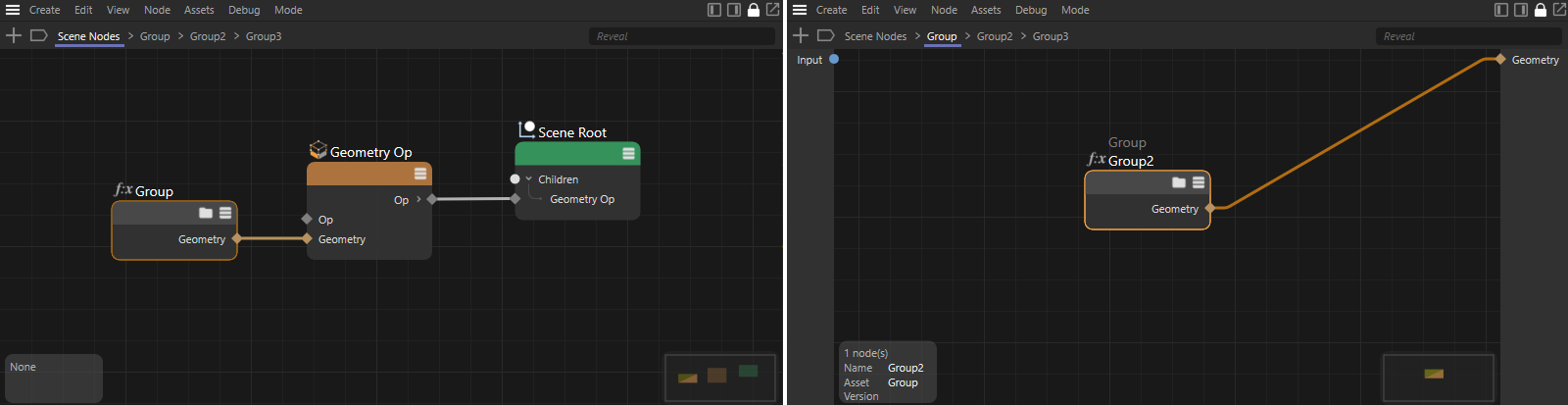Open the left editor's main hamburger menu
1568x405 pixels.
13,10
